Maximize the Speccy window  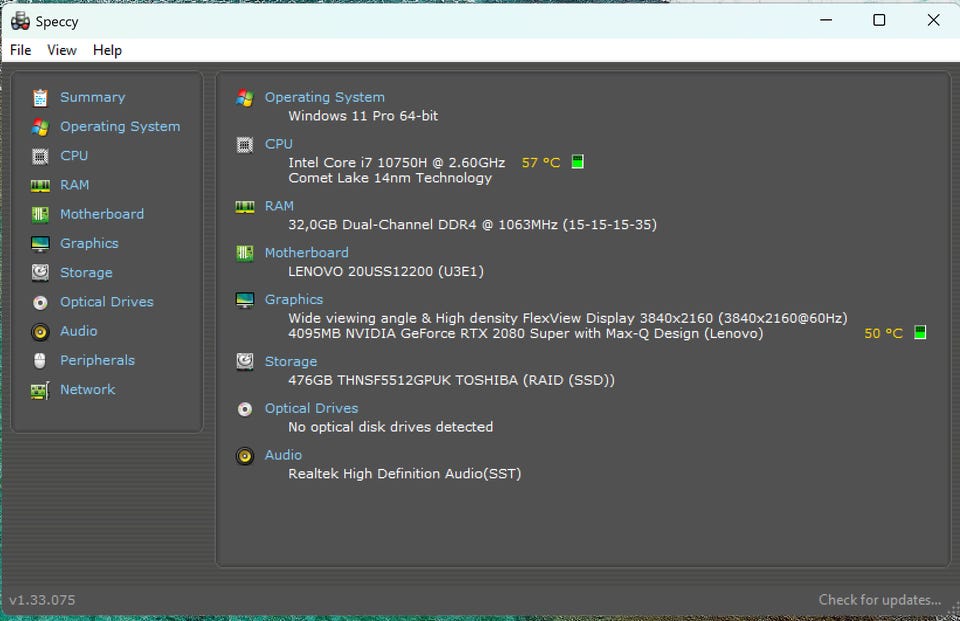pos(879,20)
